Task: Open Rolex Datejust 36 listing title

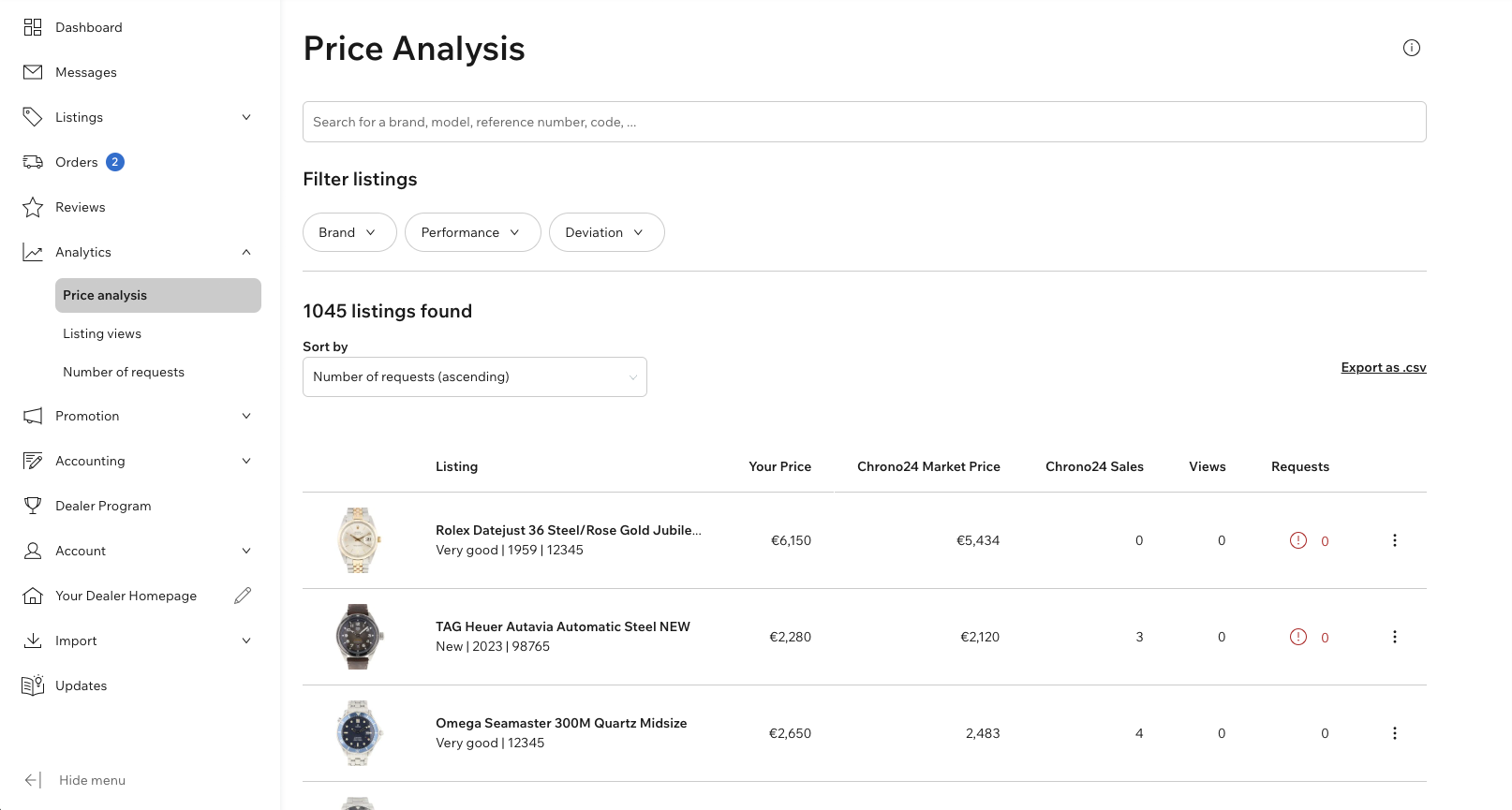Action: tap(569, 530)
